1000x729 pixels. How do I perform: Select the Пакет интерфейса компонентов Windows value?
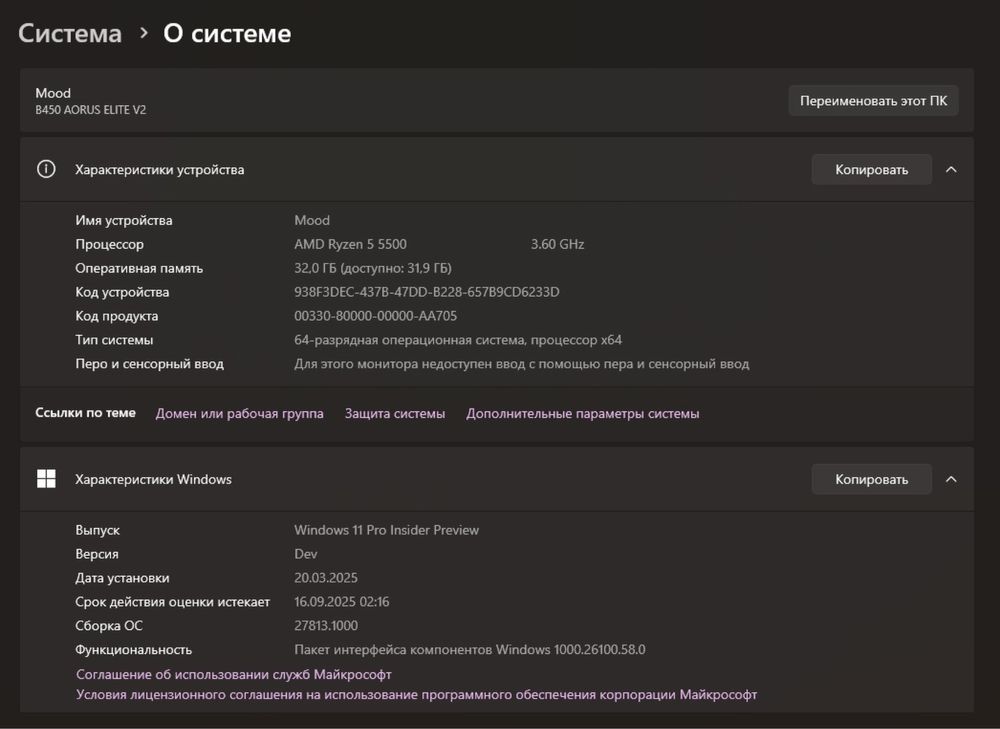point(470,649)
